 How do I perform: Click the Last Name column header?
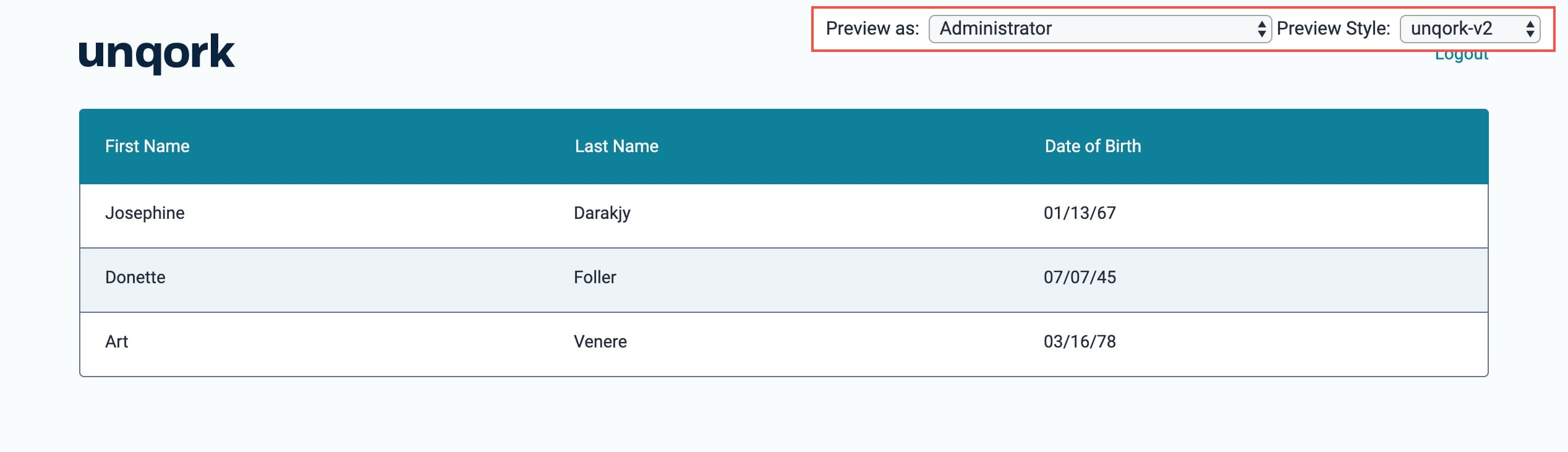coord(616,146)
